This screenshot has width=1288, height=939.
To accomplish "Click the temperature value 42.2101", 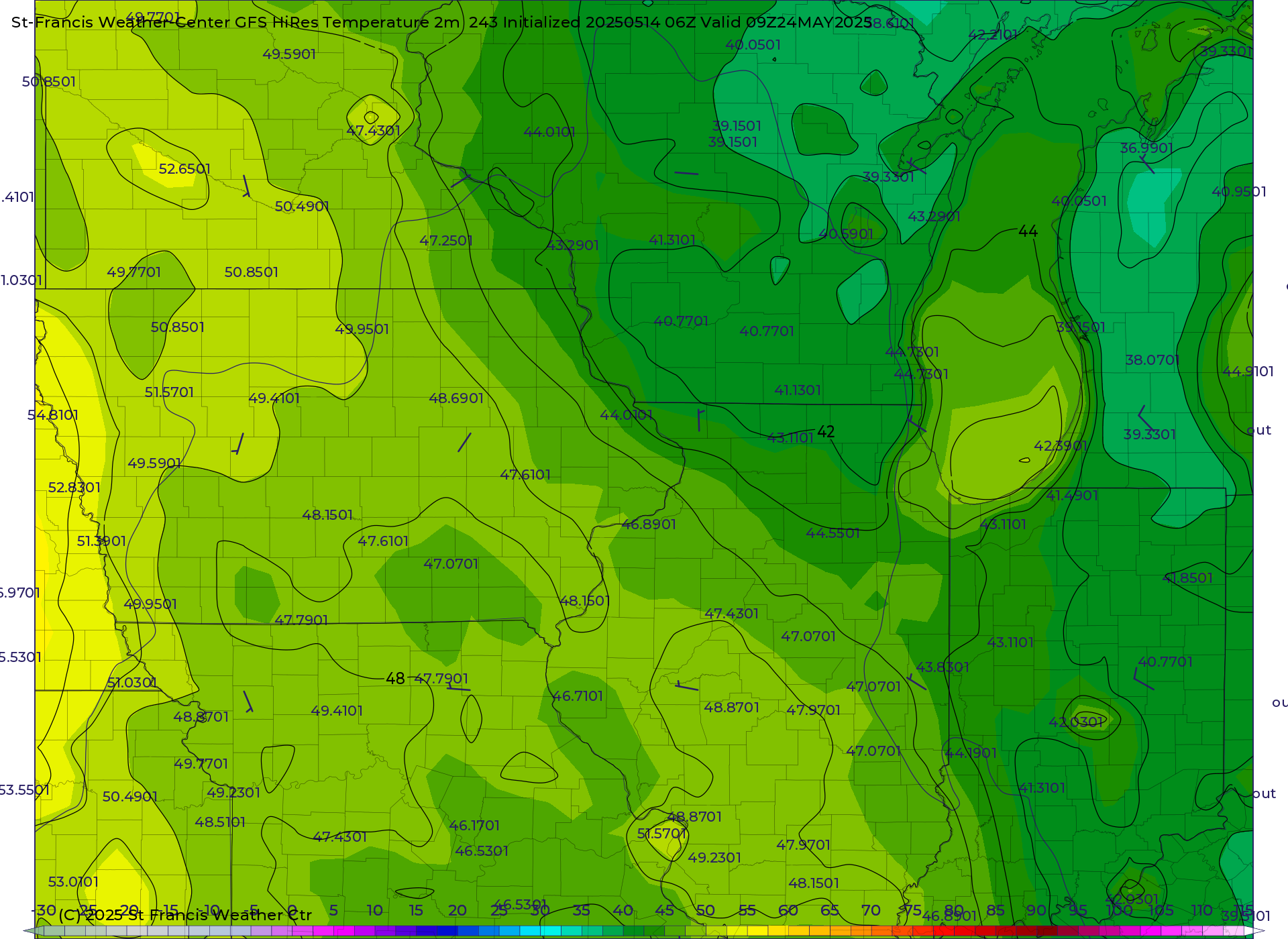I will [993, 35].
